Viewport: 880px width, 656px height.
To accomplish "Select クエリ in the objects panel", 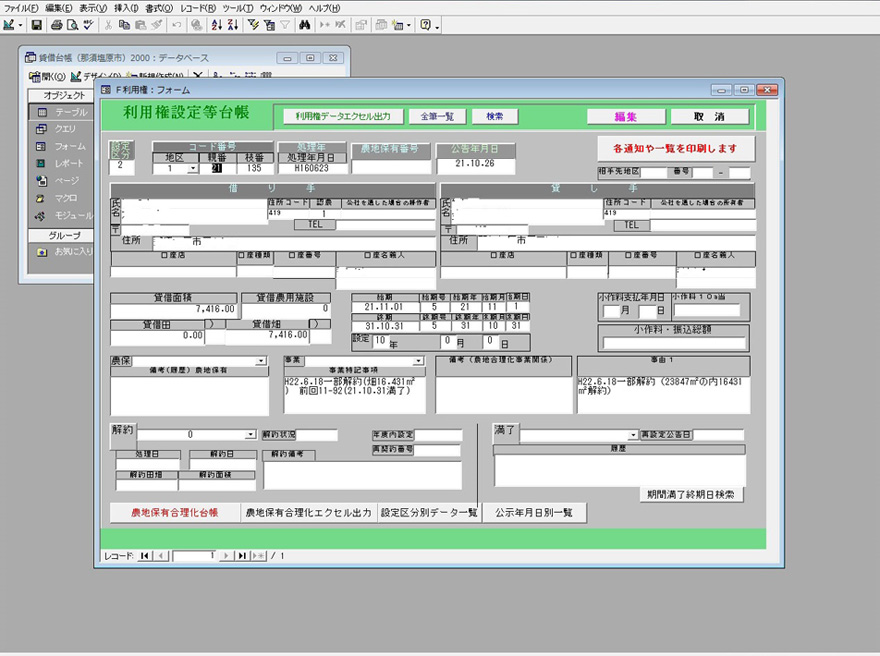I will coord(65,129).
